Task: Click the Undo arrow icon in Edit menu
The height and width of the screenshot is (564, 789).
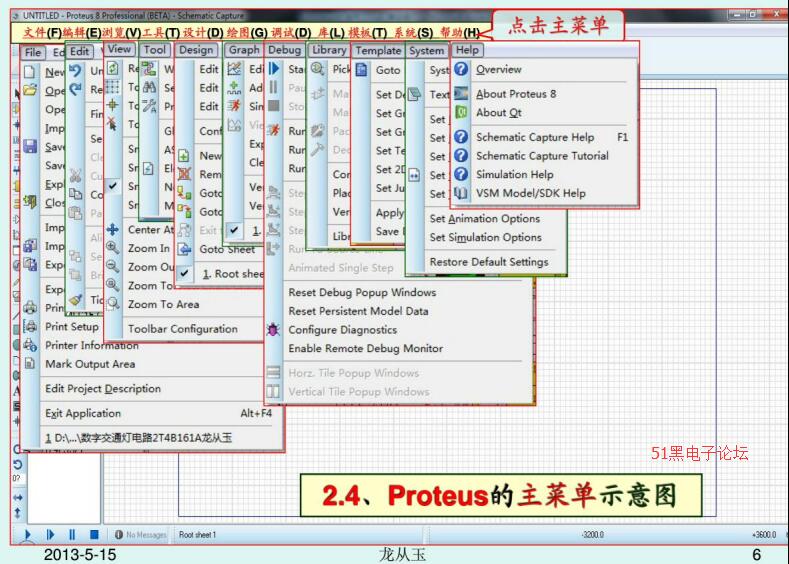Action: coord(75,70)
